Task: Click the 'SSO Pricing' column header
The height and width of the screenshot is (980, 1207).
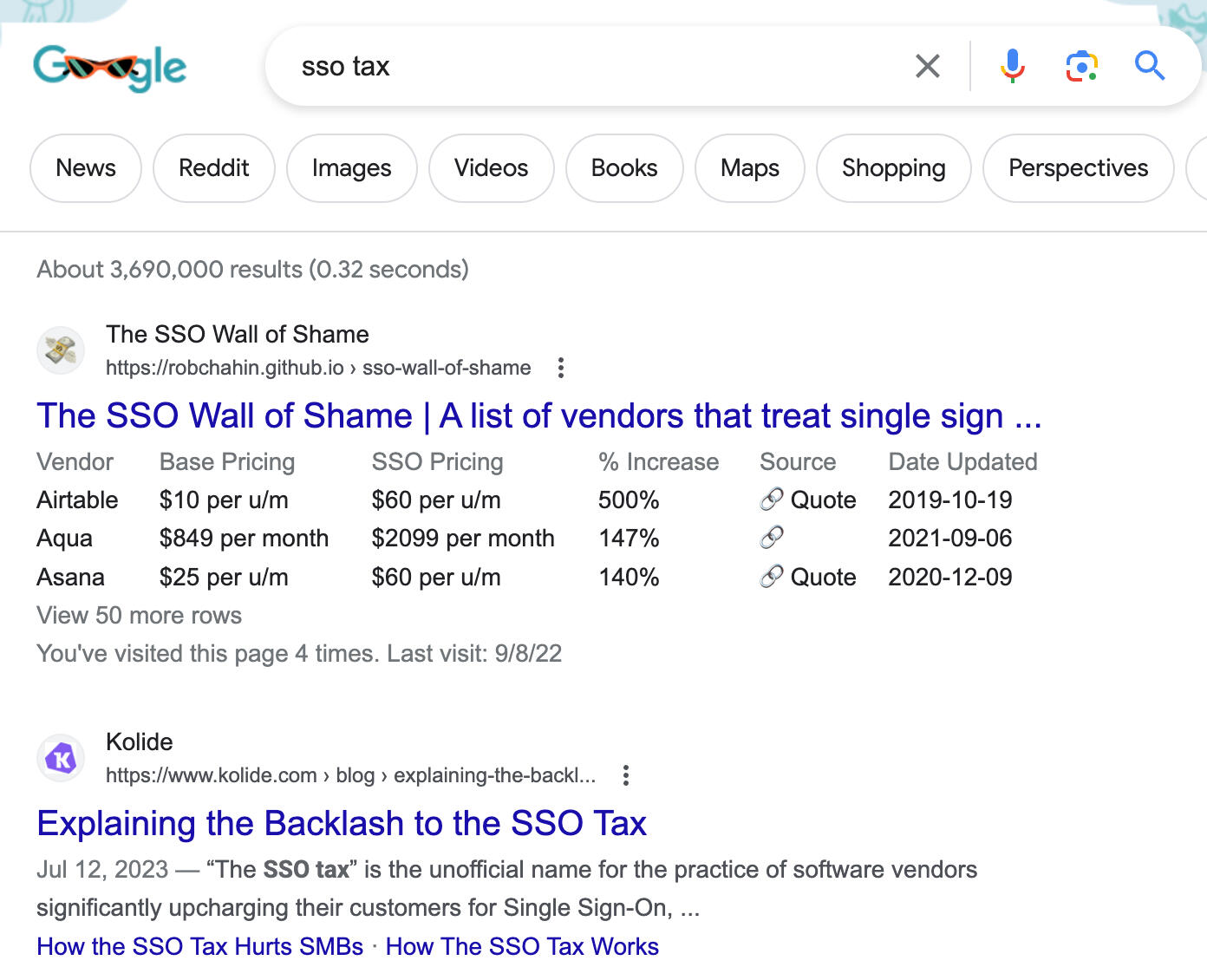Action: pos(437,461)
